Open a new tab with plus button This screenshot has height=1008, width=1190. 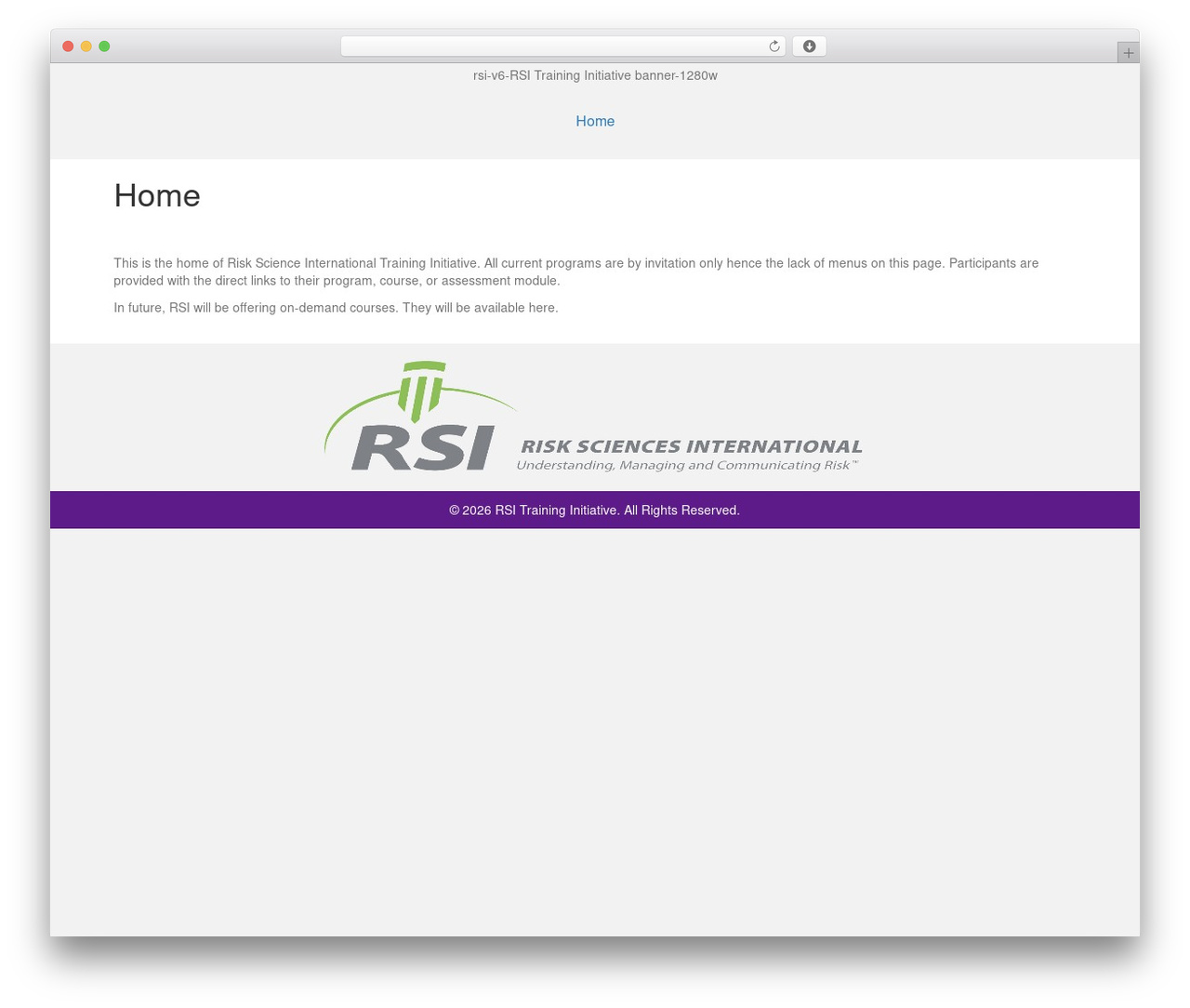1128,53
